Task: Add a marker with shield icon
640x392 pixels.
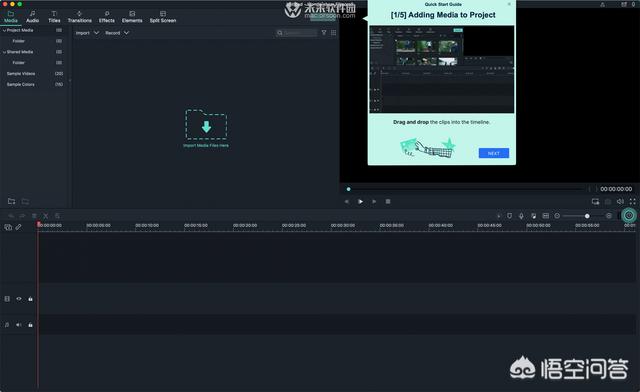Action: click(x=509, y=216)
